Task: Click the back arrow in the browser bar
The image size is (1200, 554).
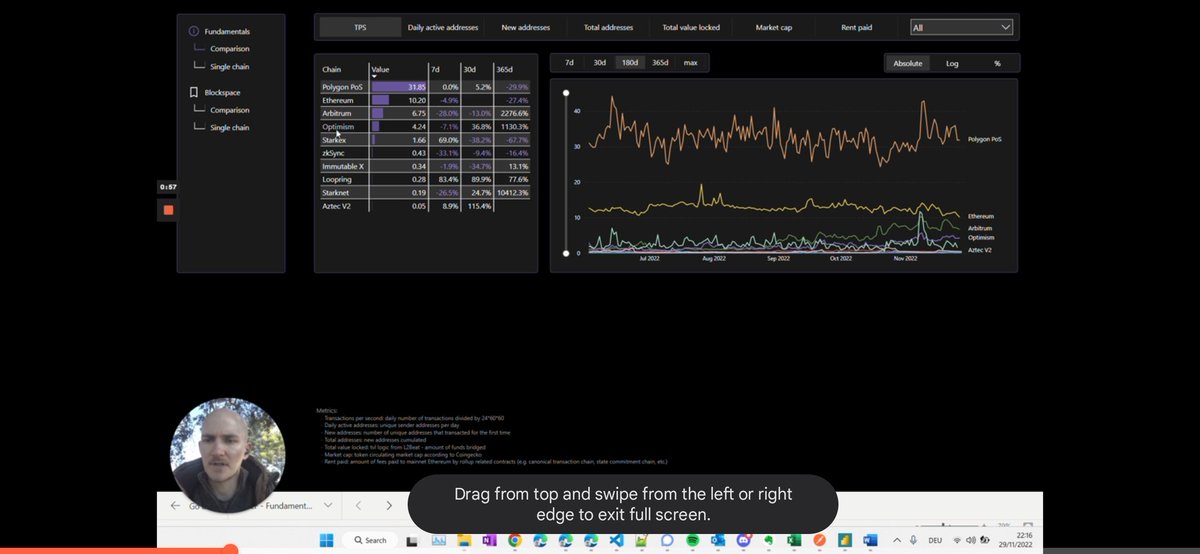Action: click(175, 505)
